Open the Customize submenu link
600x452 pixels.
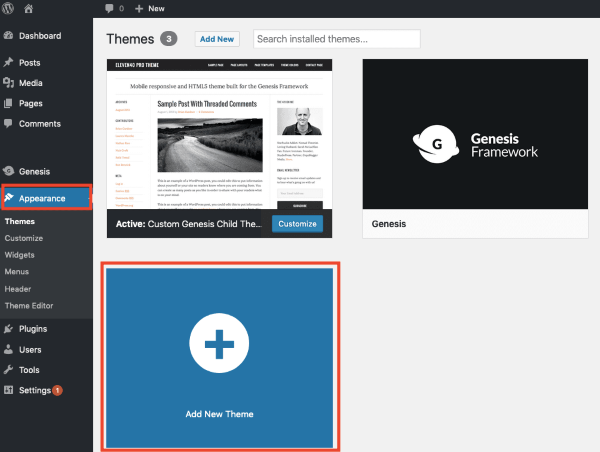click(x=24, y=238)
